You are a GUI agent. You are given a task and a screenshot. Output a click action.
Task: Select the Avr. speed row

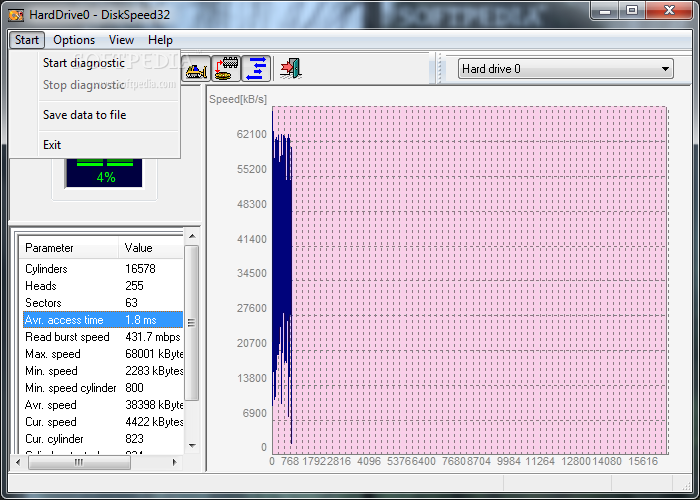pos(103,404)
